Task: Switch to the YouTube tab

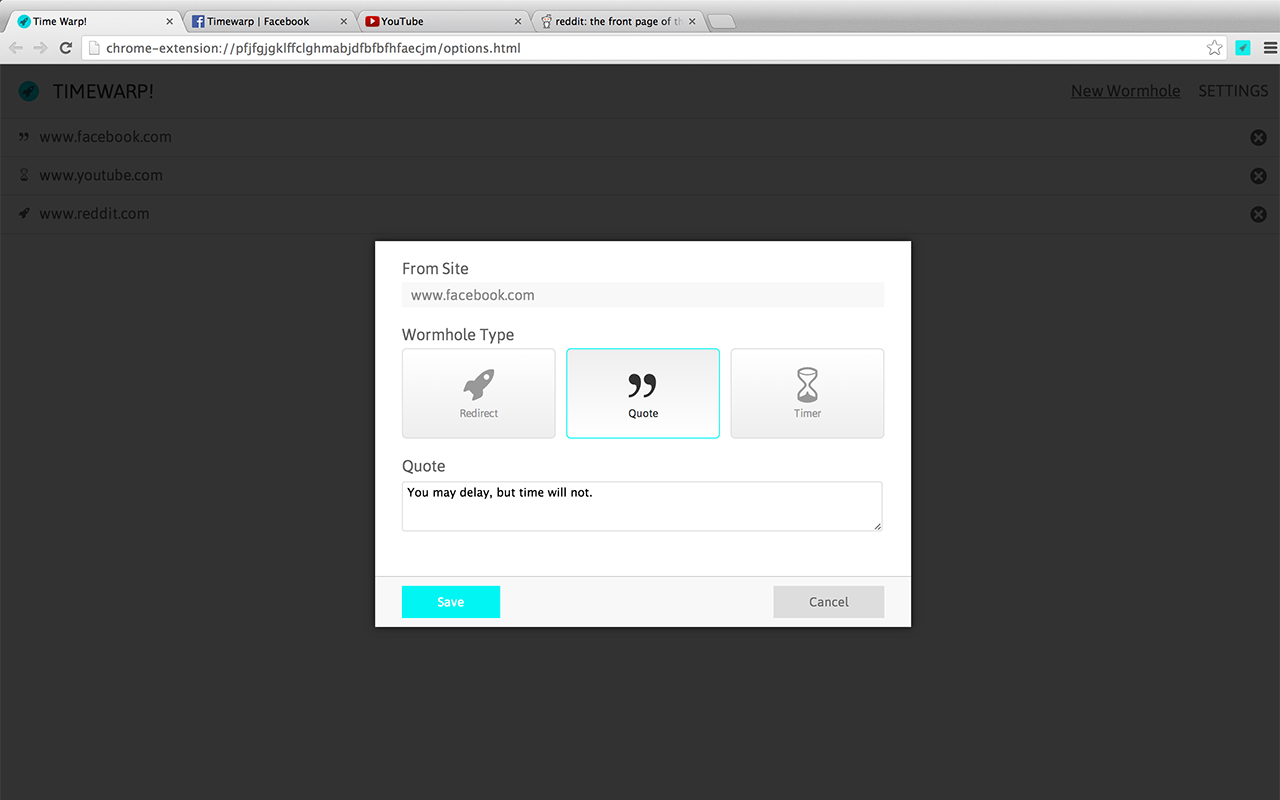Action: pos(443,21)
